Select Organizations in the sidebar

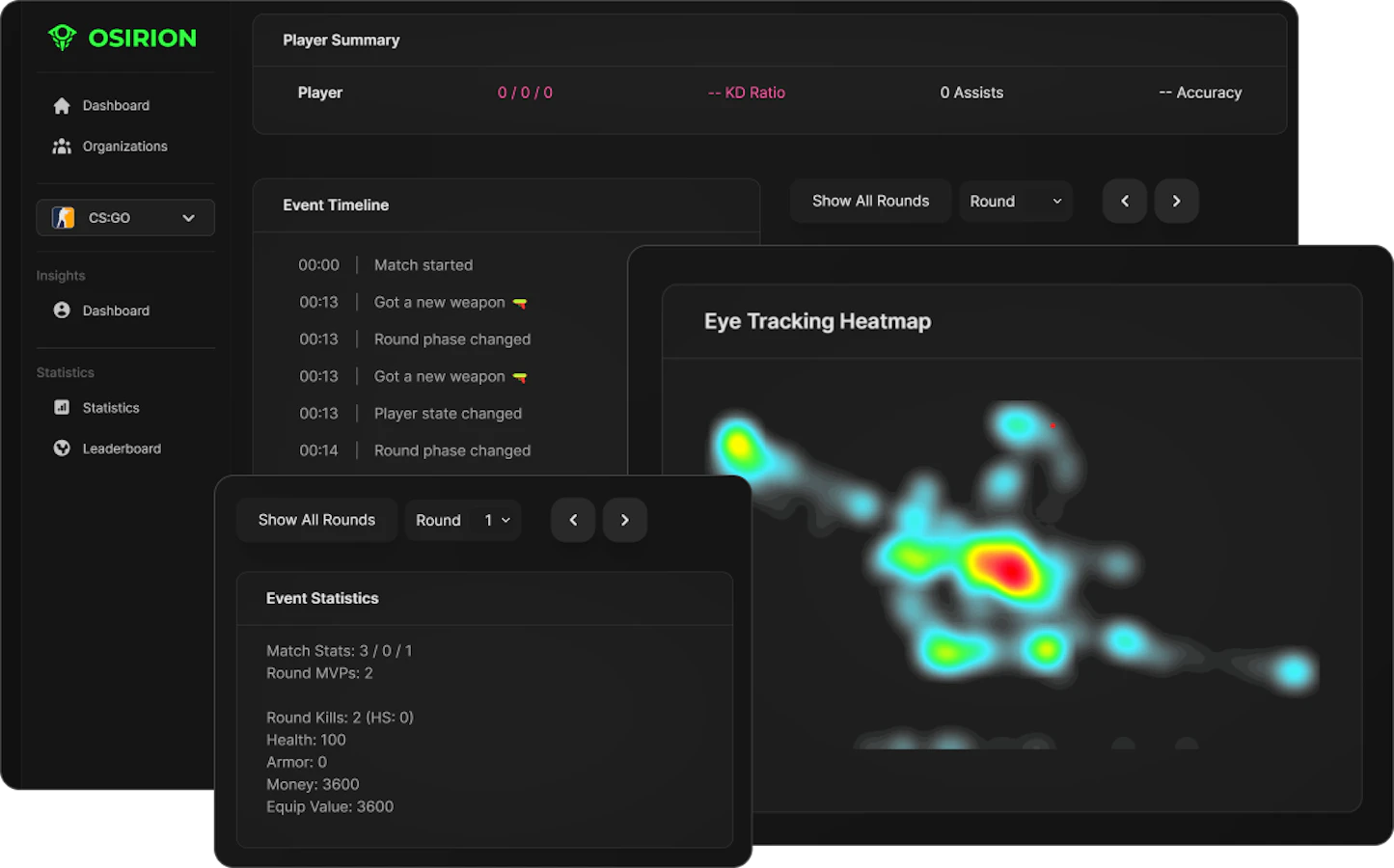click(124, 146)
